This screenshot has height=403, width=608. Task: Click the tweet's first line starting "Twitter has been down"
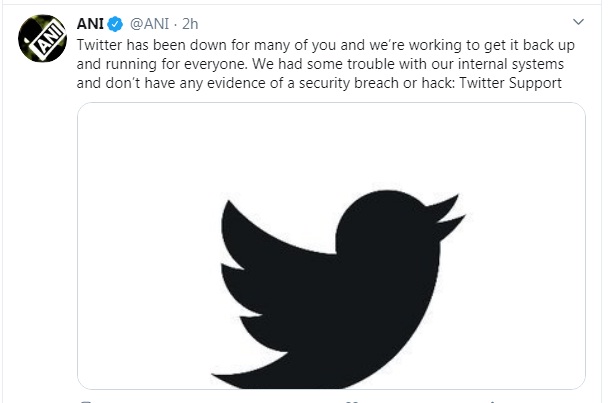pos(325,45)
